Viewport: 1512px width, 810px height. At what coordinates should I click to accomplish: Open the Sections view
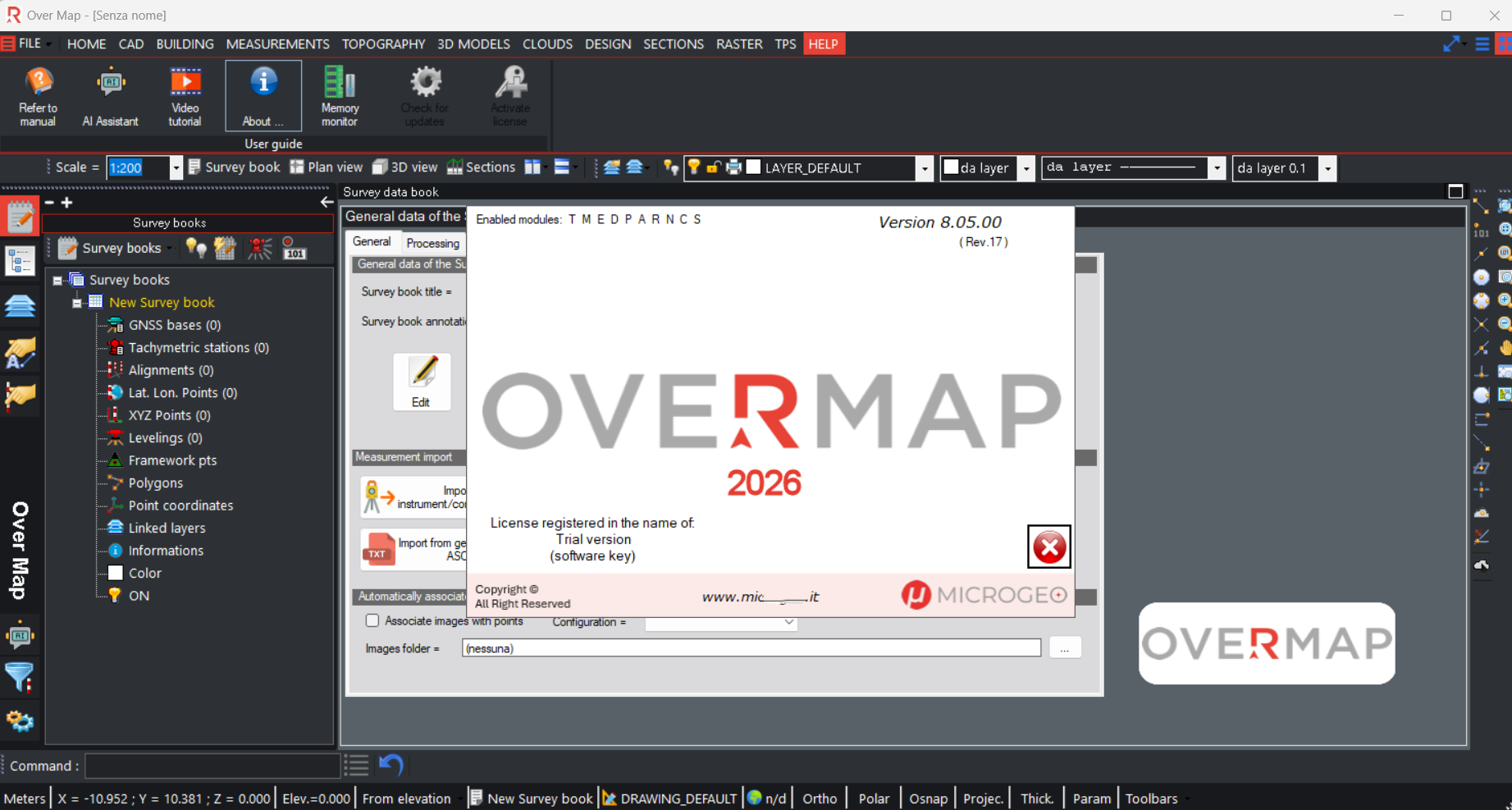click(481, 167)
